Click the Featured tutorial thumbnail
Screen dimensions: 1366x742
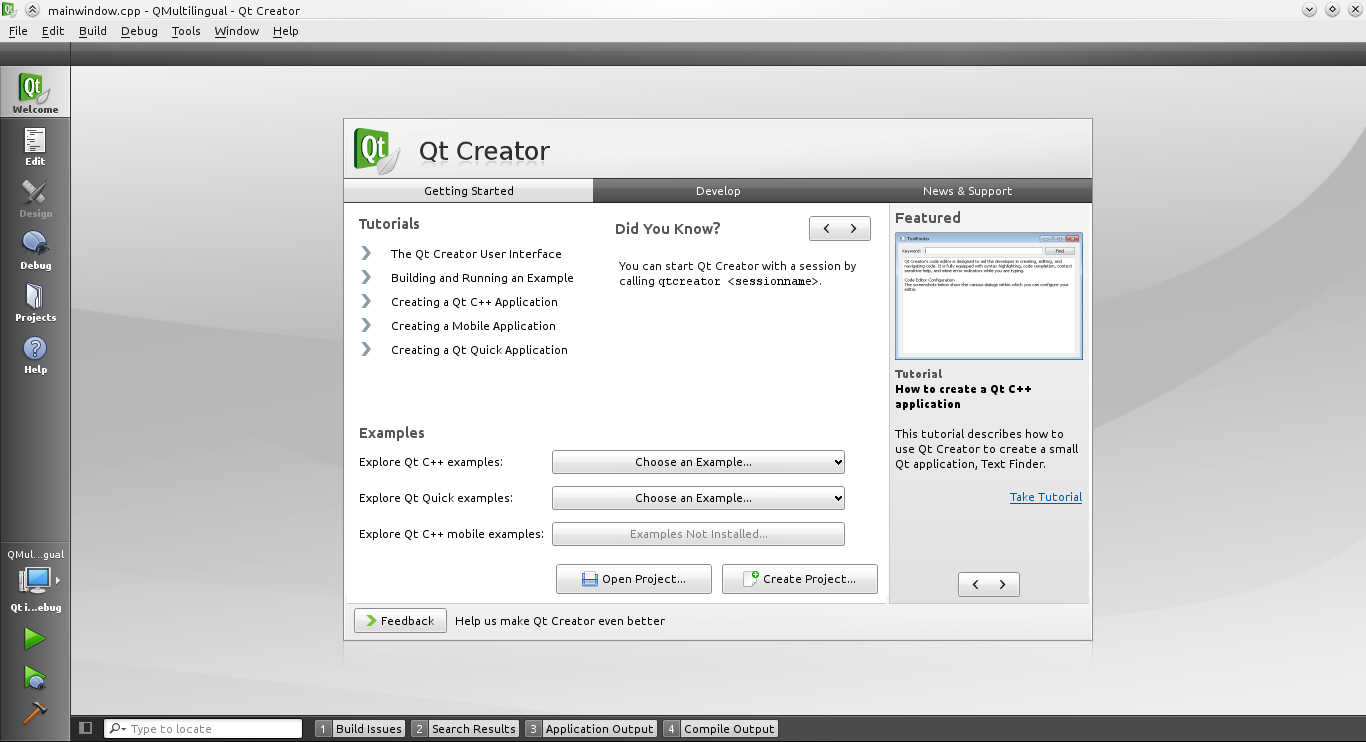[x=989, y=296]
